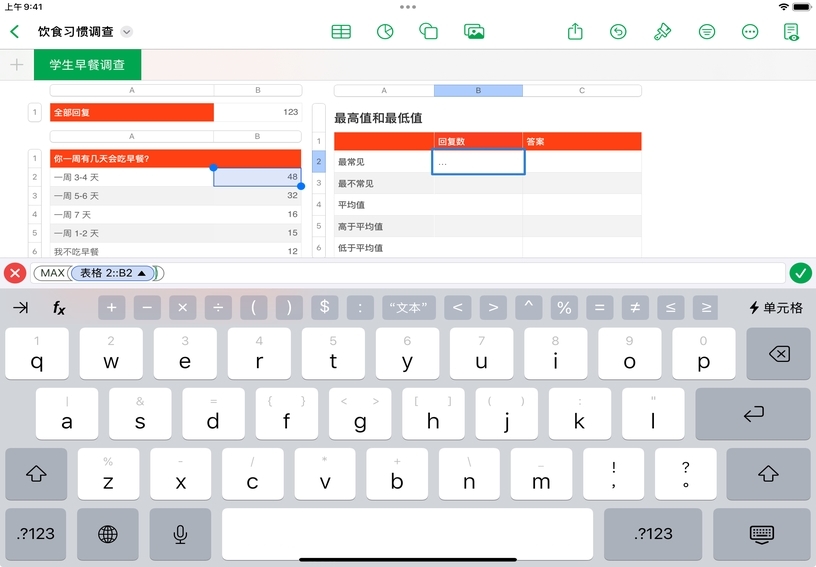Confirm formula with green checkmark
This screenshot has width=816, height=567.
800,273
